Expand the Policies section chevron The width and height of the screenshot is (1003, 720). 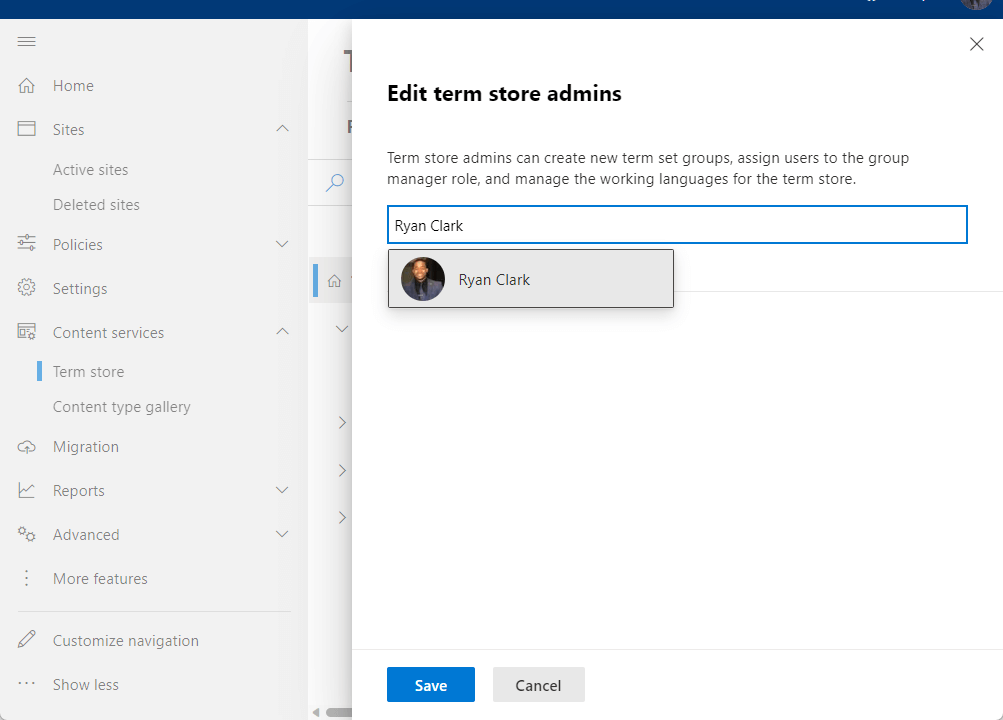tap(282, 244)
